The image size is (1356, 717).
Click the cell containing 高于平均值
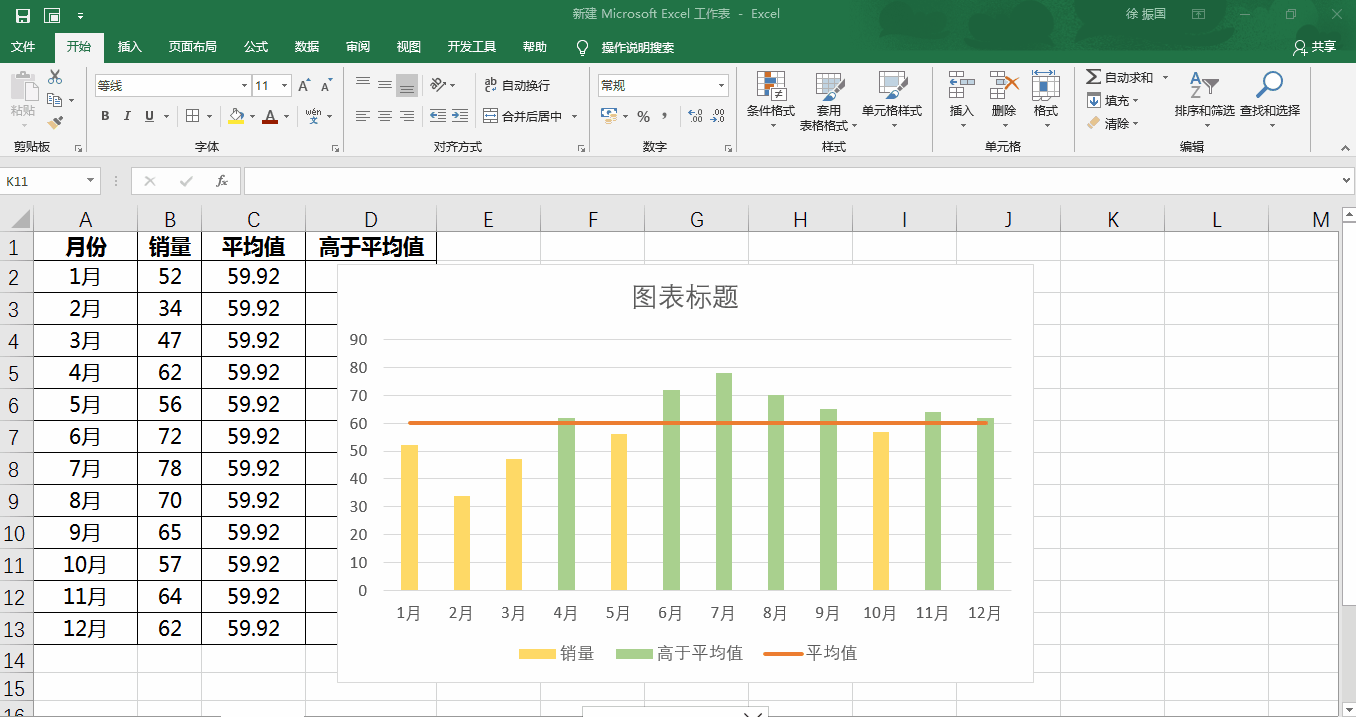coord(371,247)
